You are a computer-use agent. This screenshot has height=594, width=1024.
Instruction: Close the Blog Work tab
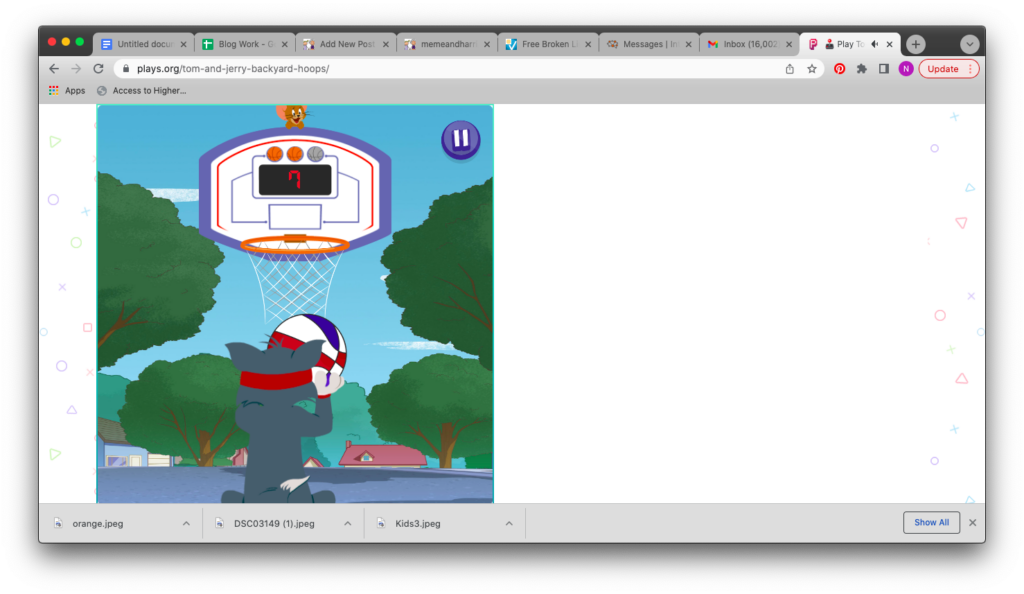pyautogui.click(x=285, y=44)
